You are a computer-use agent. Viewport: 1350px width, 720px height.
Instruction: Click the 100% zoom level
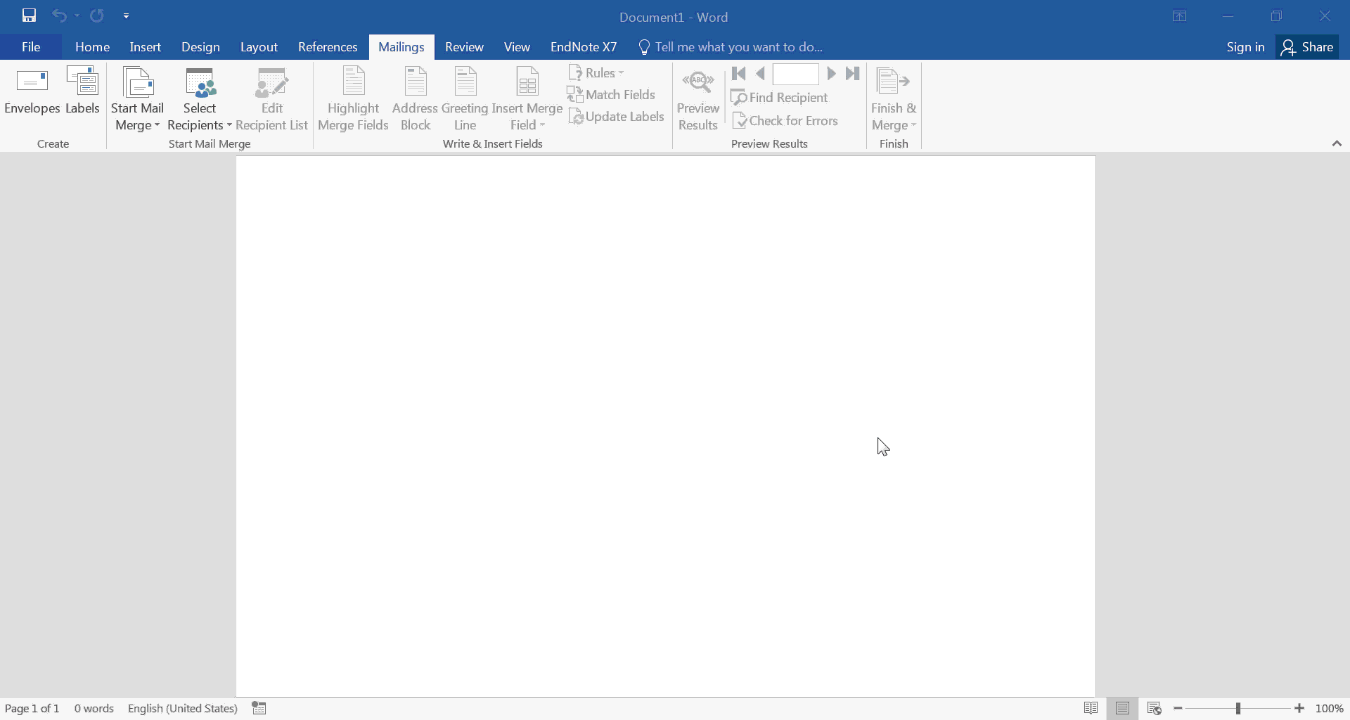[1329, 708]
